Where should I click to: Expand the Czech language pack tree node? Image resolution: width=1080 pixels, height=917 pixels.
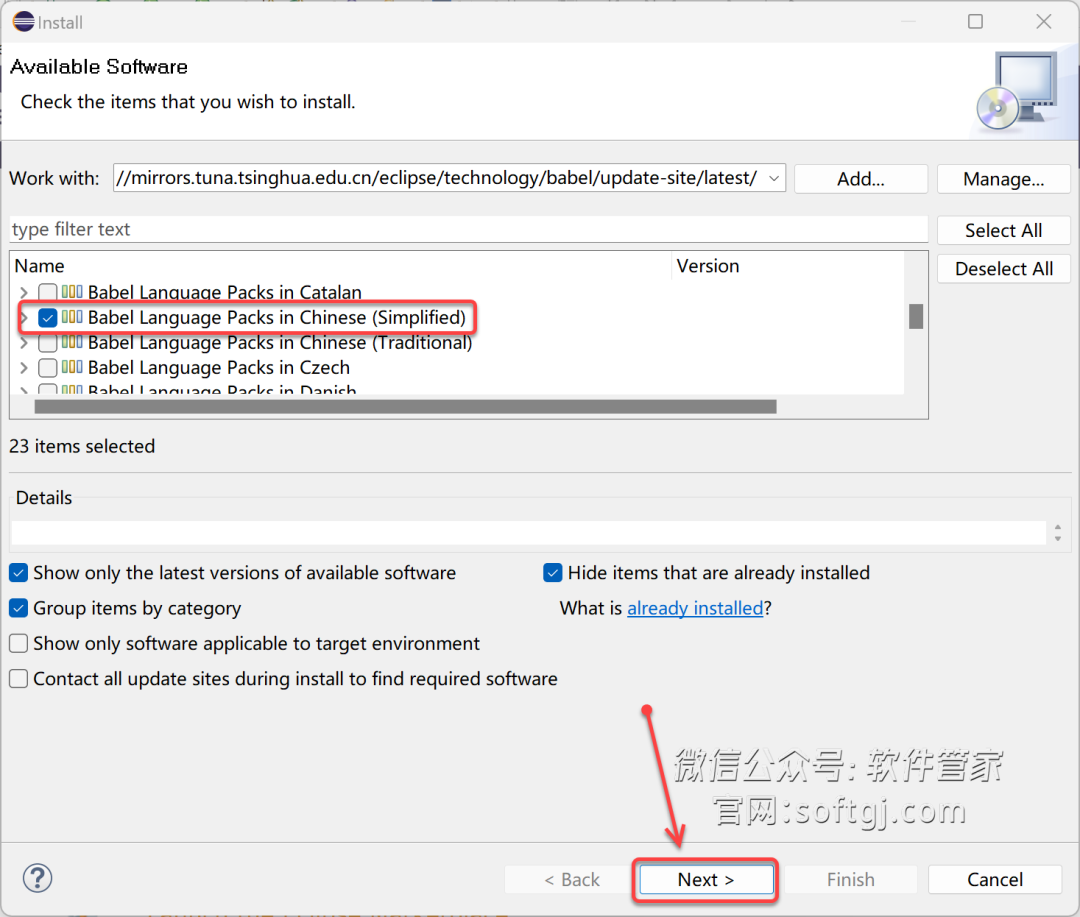(x=23, y=367)
